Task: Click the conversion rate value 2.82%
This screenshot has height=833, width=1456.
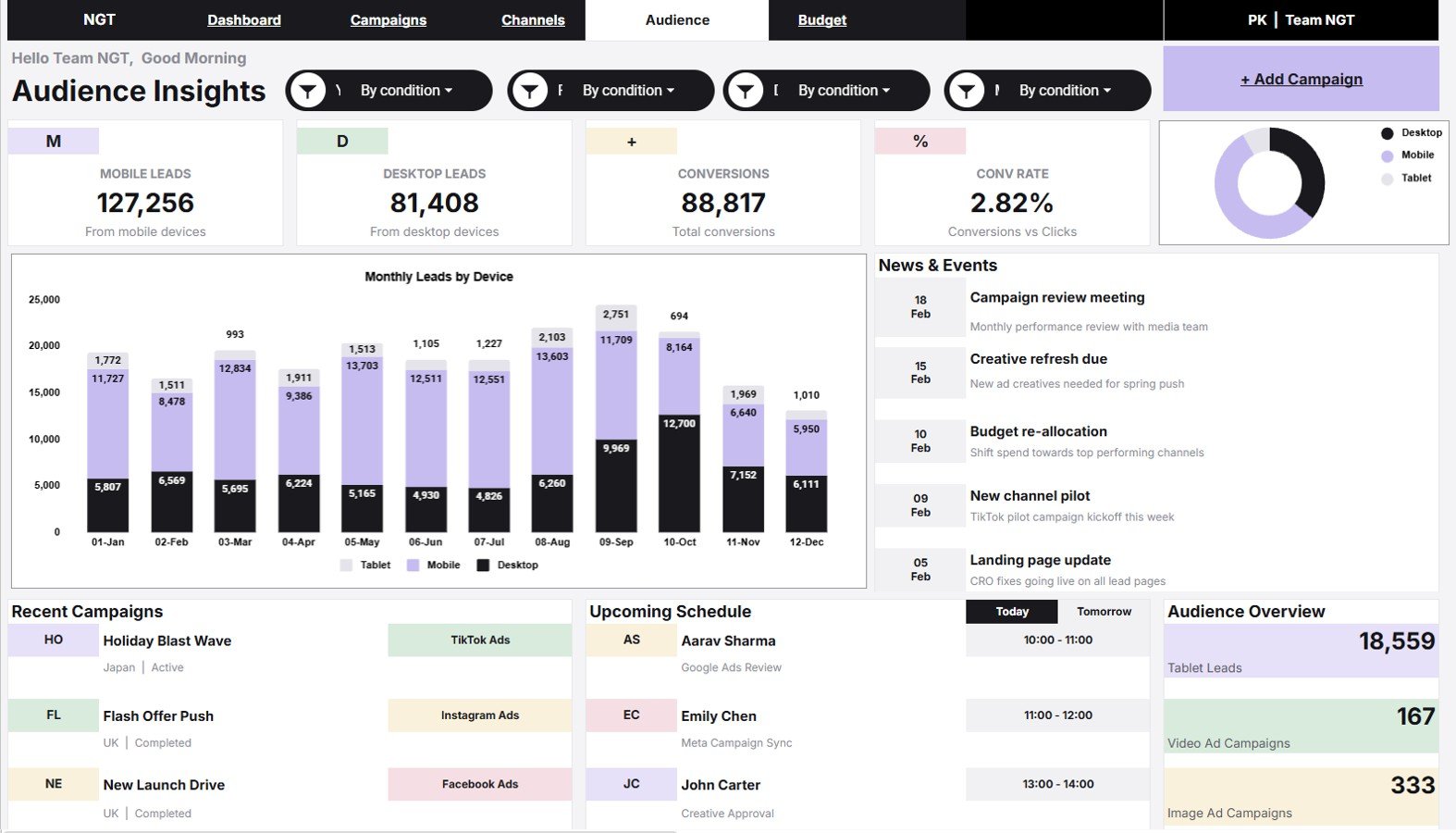Action: click(1012, 203)
